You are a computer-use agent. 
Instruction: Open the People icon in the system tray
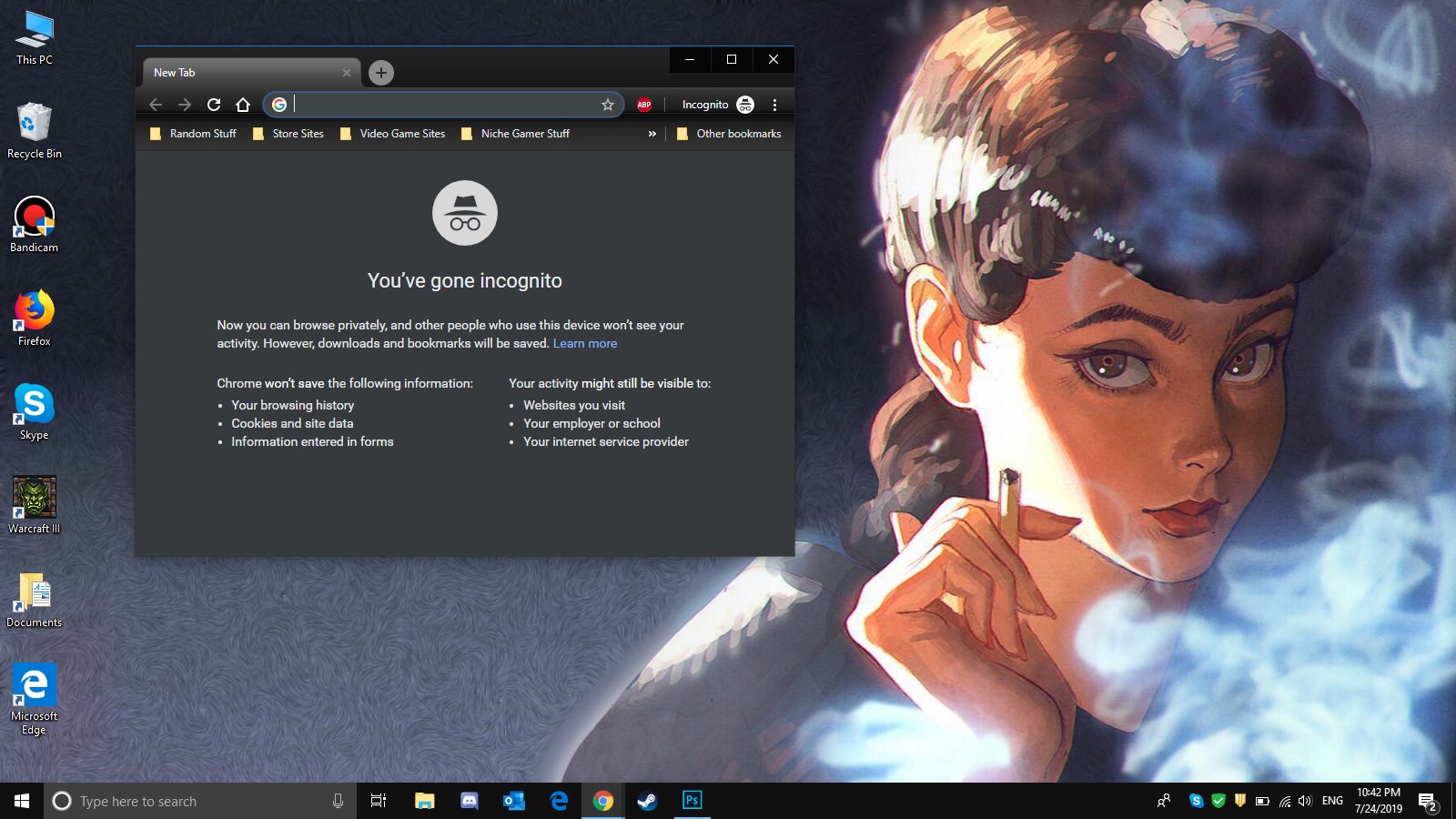[1164, 801]
